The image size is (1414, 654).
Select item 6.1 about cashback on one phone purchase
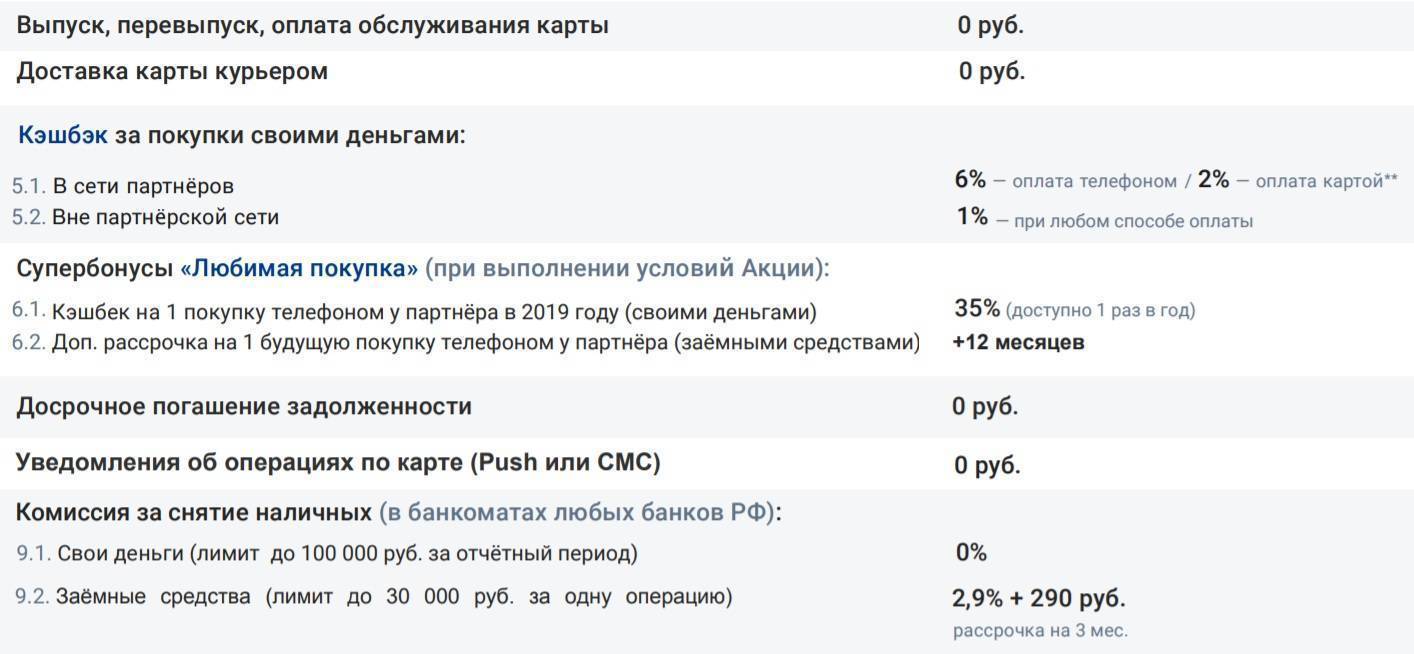point(433,312)
